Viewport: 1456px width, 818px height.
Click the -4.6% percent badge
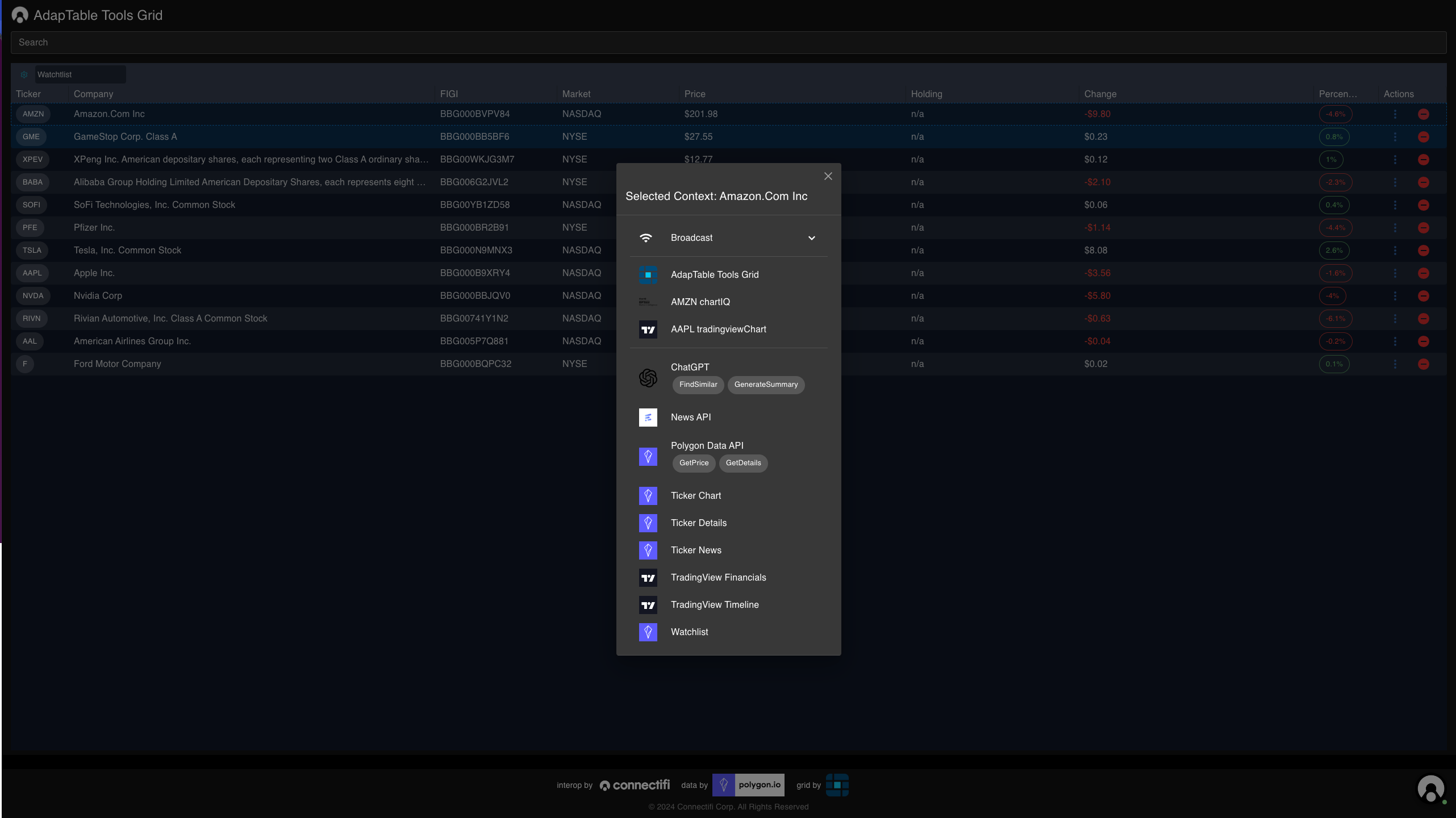click(1336, 114)
